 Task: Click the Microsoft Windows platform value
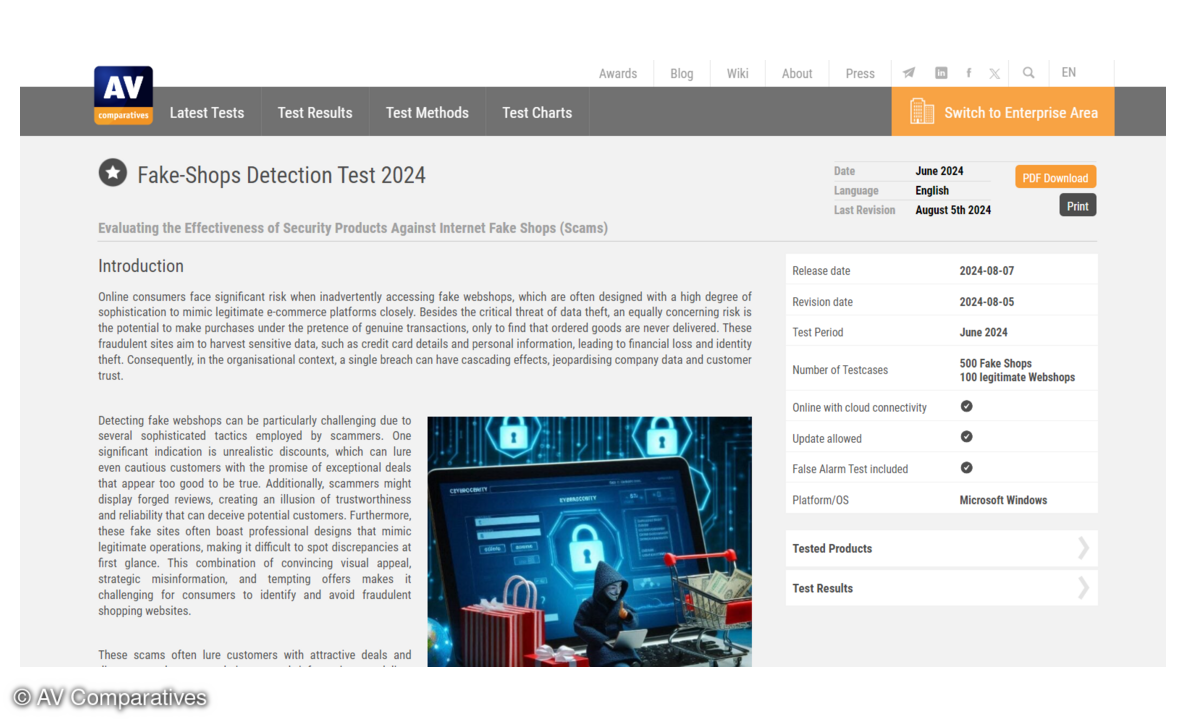pos(1003,500)
